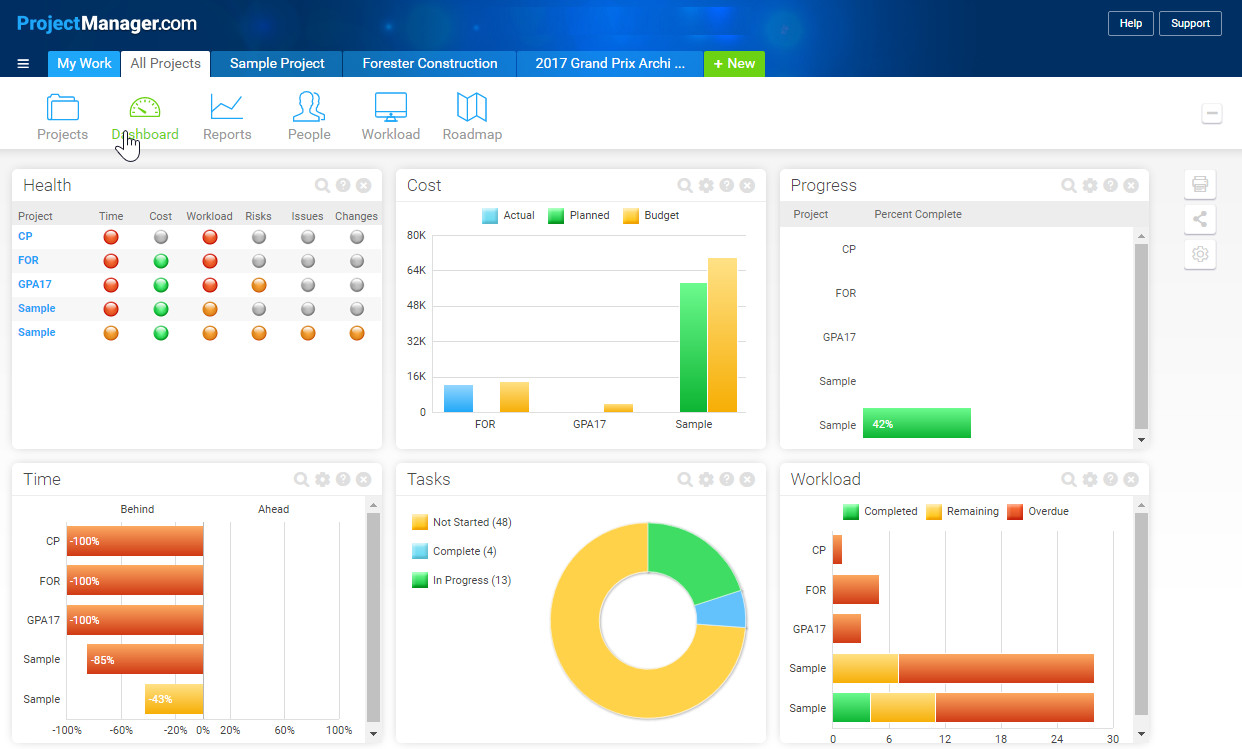Share the dashboard via the share icon

pos(1200,219)
